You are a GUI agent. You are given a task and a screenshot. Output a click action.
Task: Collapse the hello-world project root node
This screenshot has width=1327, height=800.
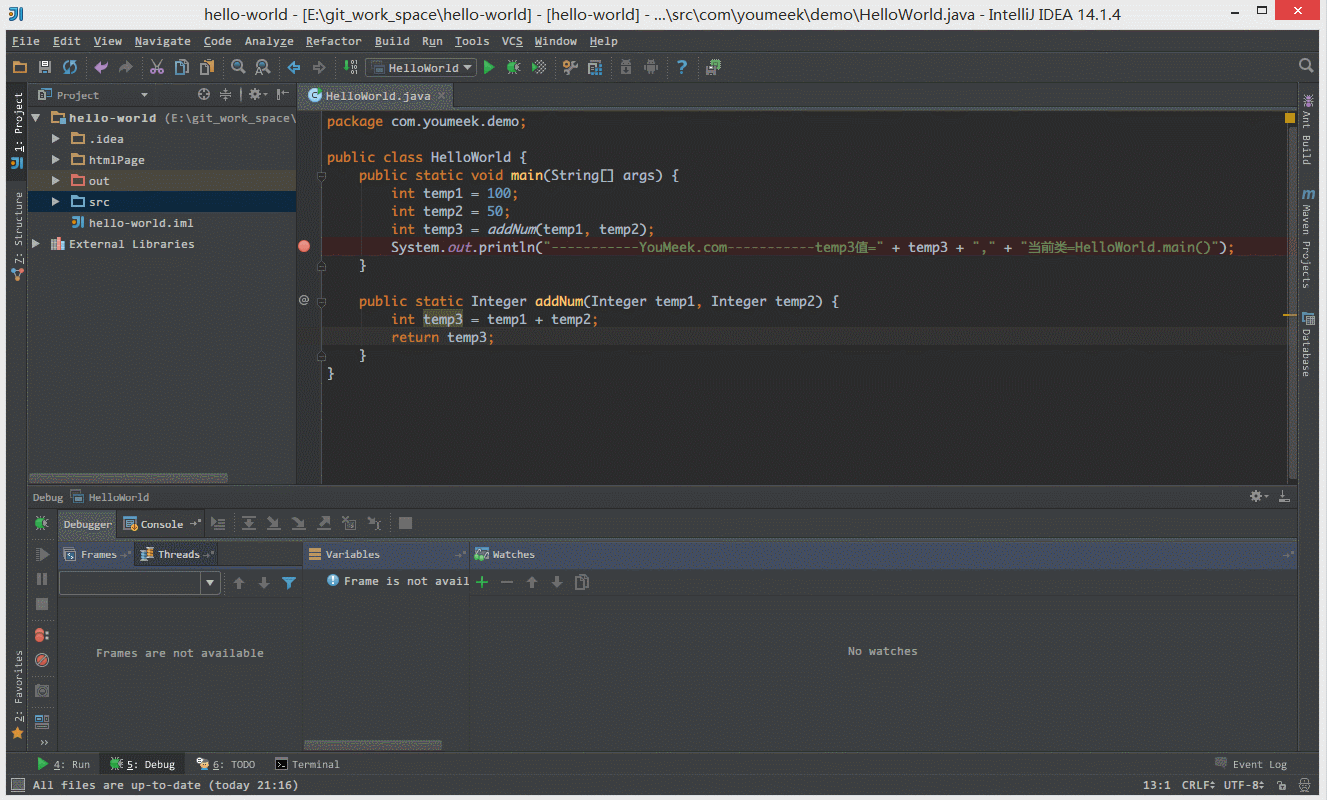35,117
